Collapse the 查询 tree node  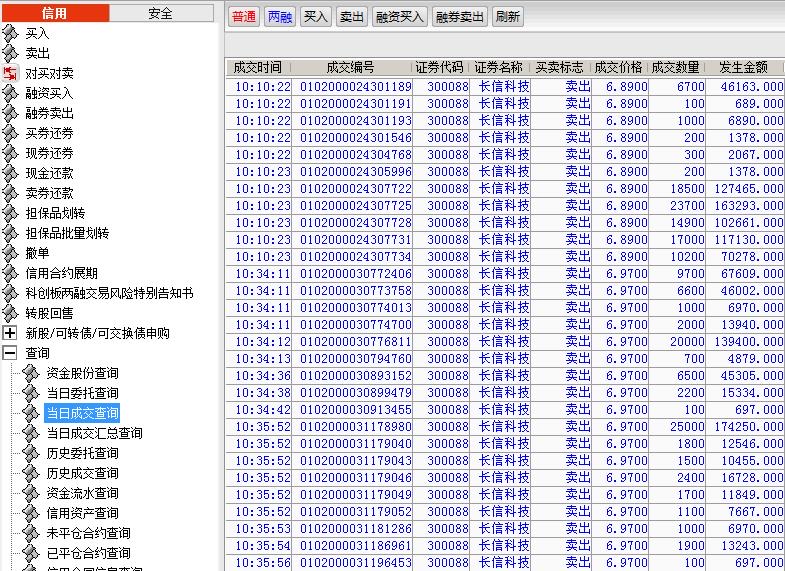pos(10,353)
